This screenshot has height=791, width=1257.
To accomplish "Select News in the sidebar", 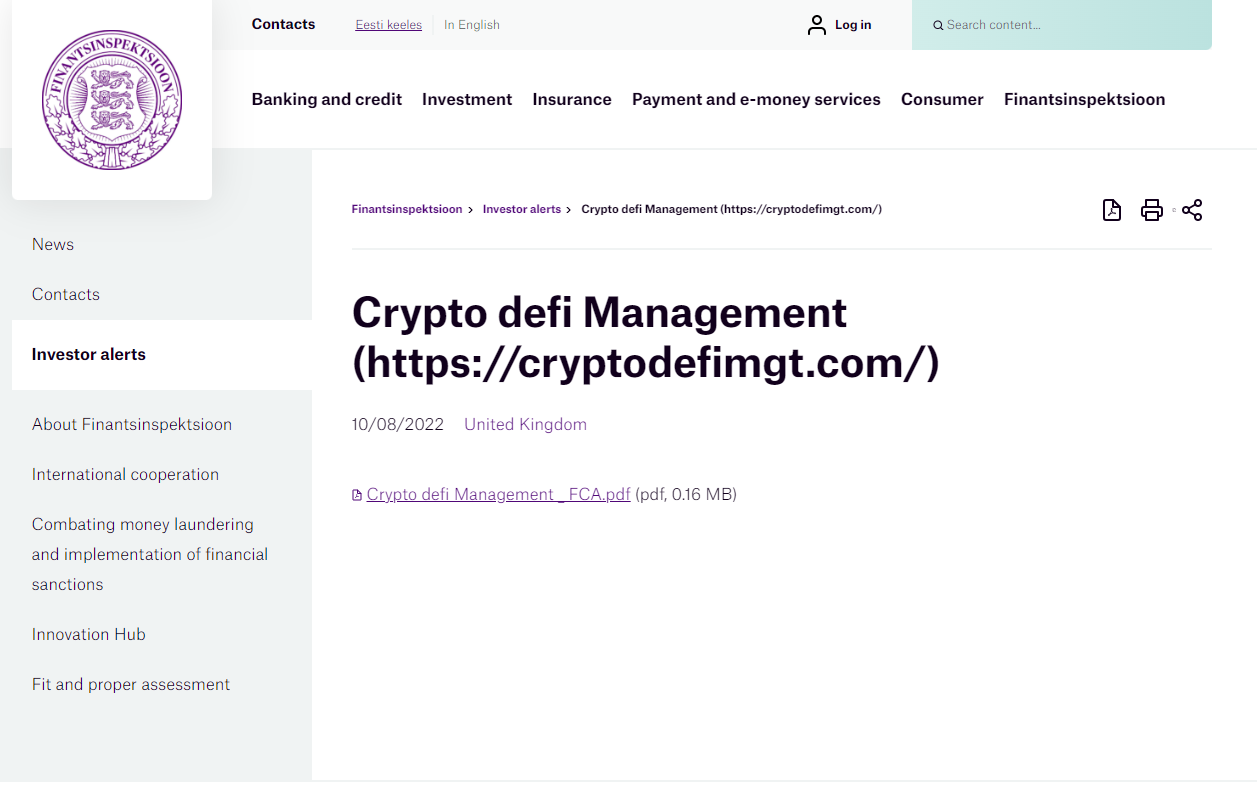I will [53, 244].
